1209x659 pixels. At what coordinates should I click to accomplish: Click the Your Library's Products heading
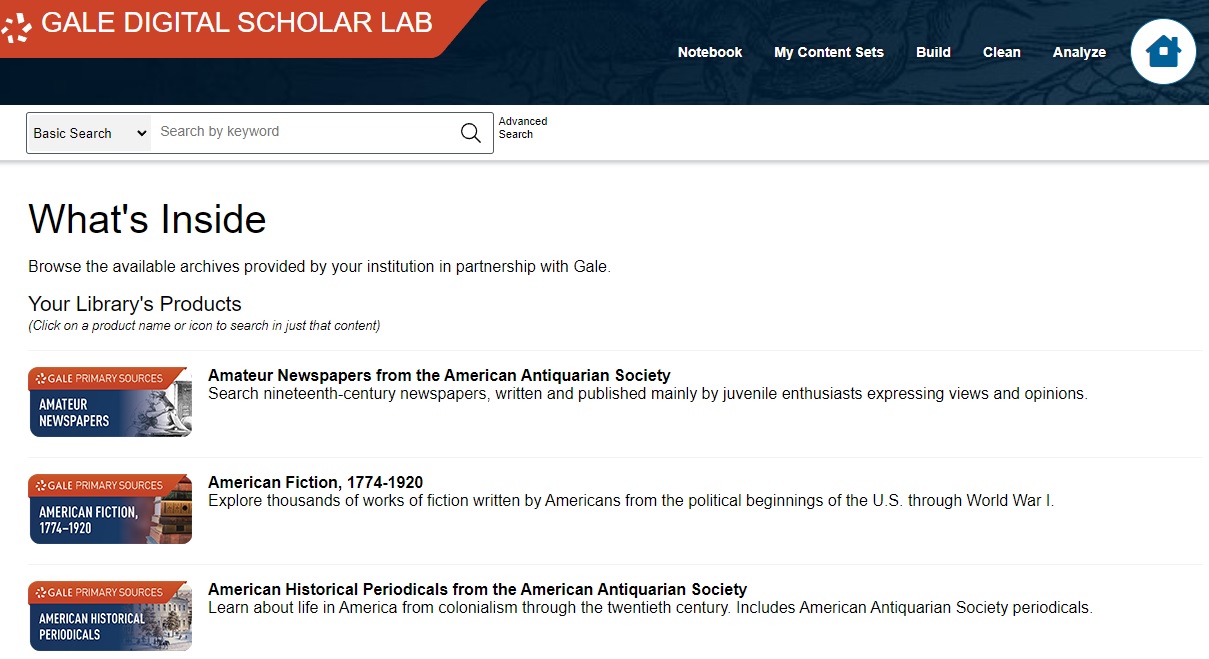[x=135, y=304]
